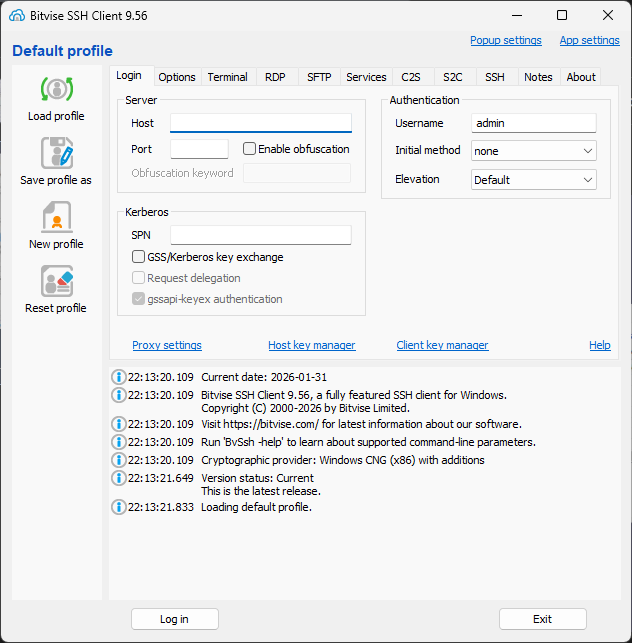Image resolution: width=632 pixels, height=643 pixels.
Task: Select the S2C tab
Action: point(453,77)
